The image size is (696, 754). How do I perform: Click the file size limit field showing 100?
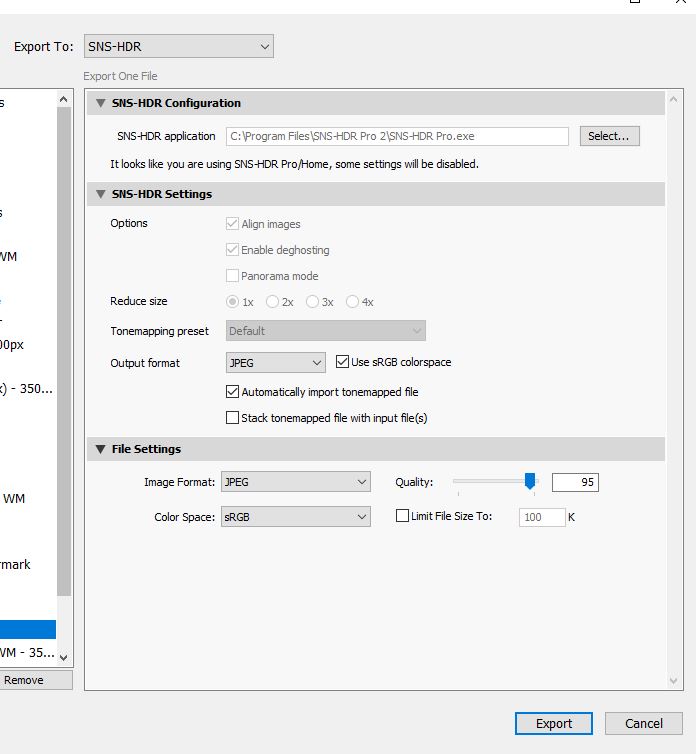point(542,517)
